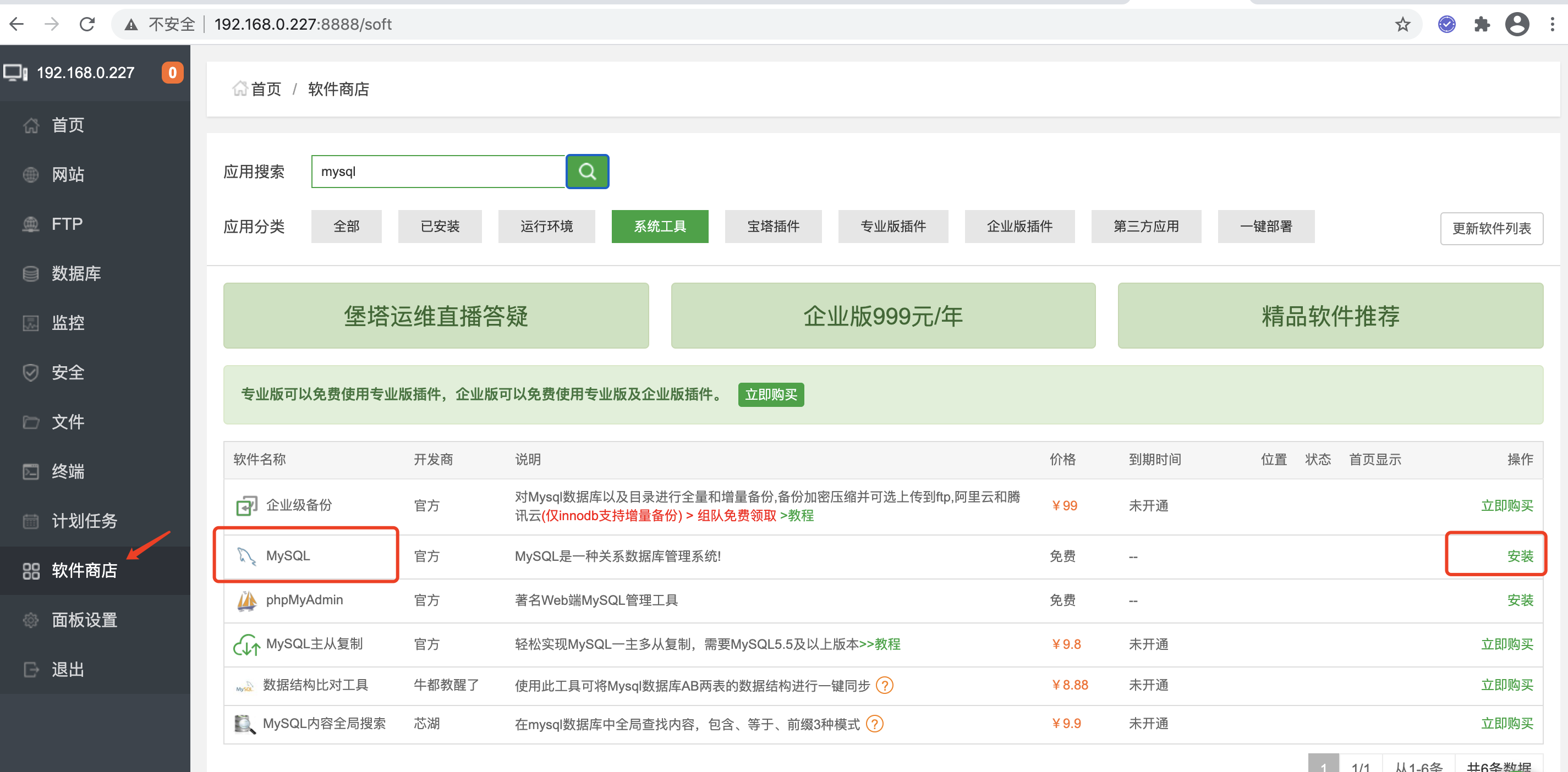Open the browser extensions puzzle icon
The width and height of the screenshot is (1568, 772).
1482,24
